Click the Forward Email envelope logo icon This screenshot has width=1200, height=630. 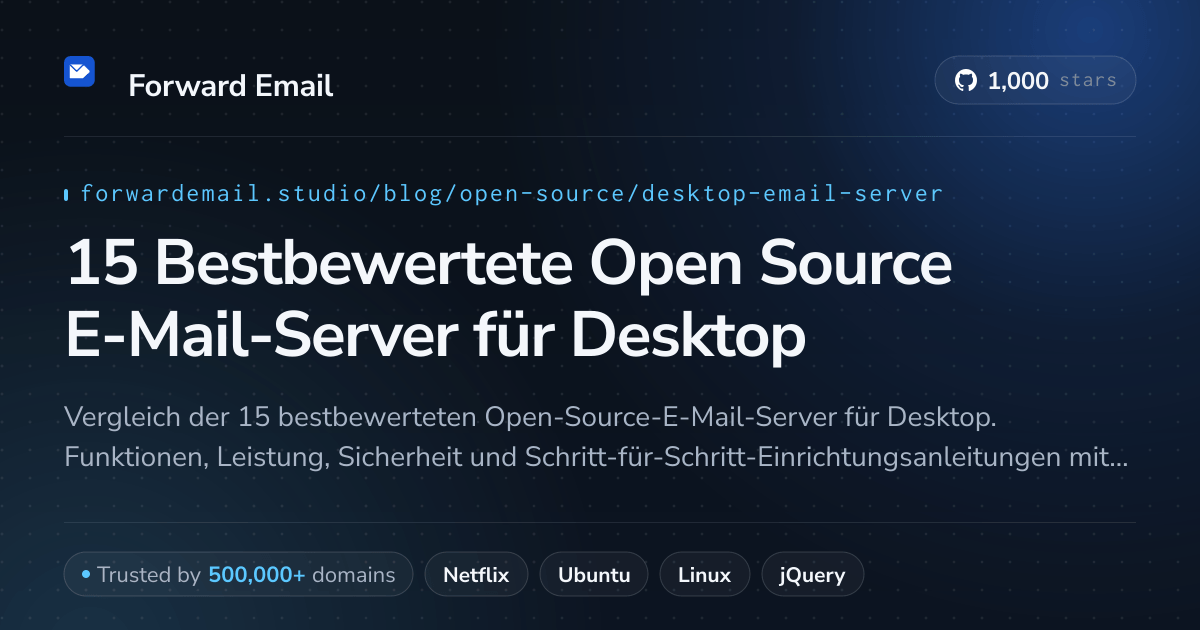coord(79,71)
